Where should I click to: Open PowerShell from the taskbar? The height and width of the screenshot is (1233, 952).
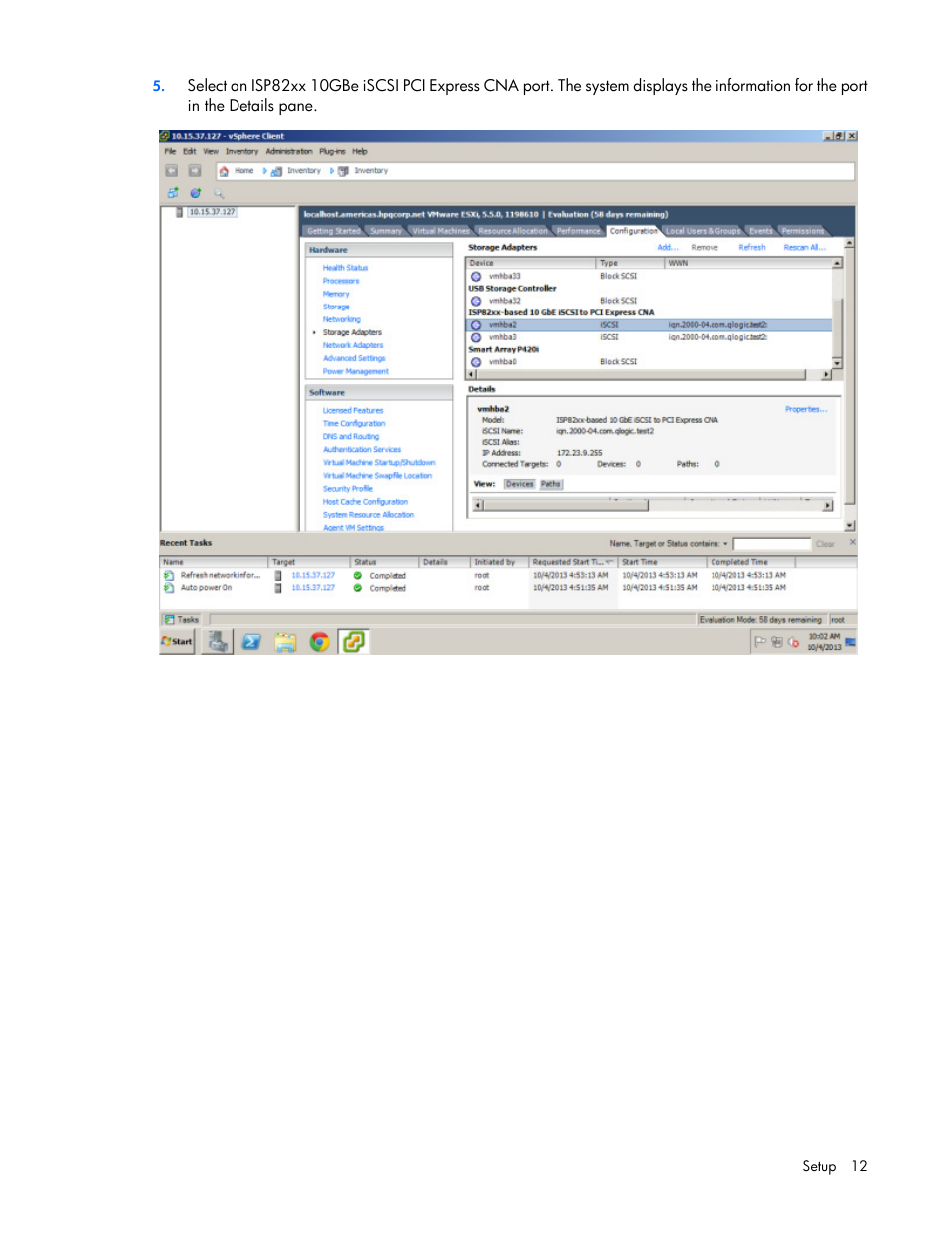click(251, 642)
